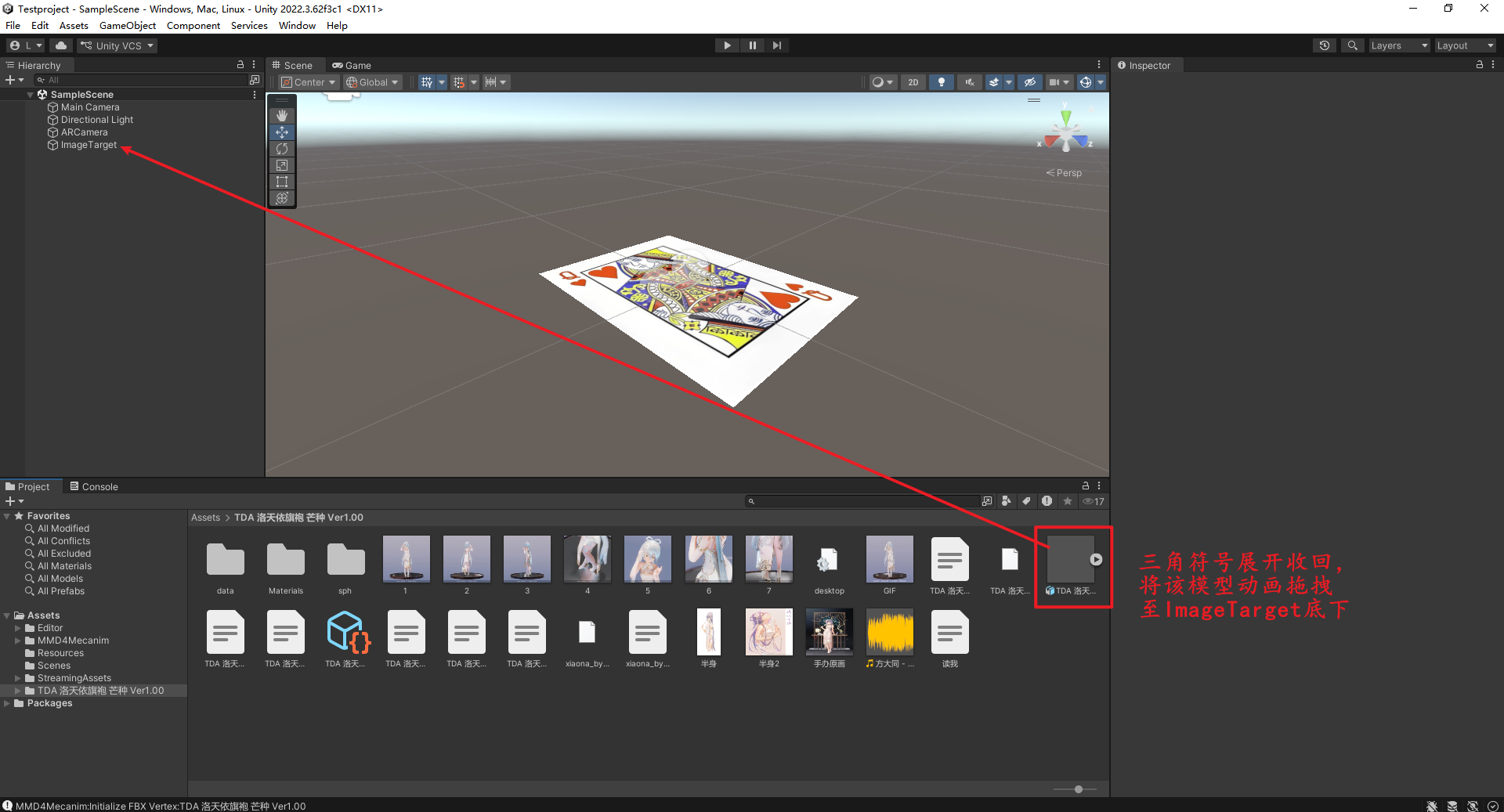Toggle hidden objects visibility in Scene
Viewport: 1504px width, 812px height.
click(x=1030, y=82)
